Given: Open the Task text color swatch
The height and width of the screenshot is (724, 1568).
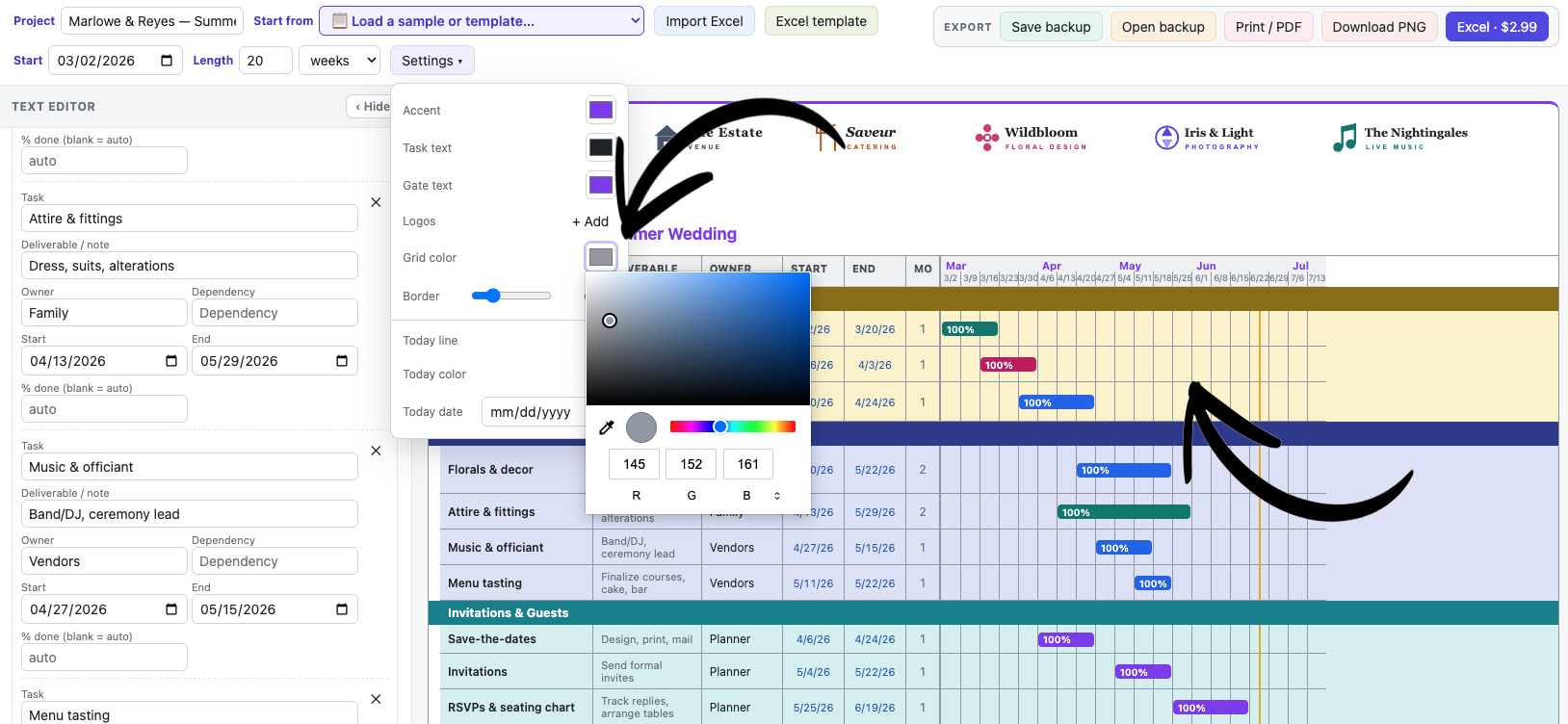Looking at the screenshot, I should pos(601,147).
